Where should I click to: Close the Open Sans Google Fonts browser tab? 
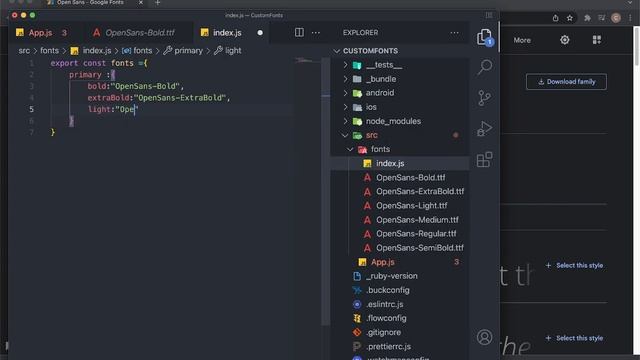[x=141, y=2]
